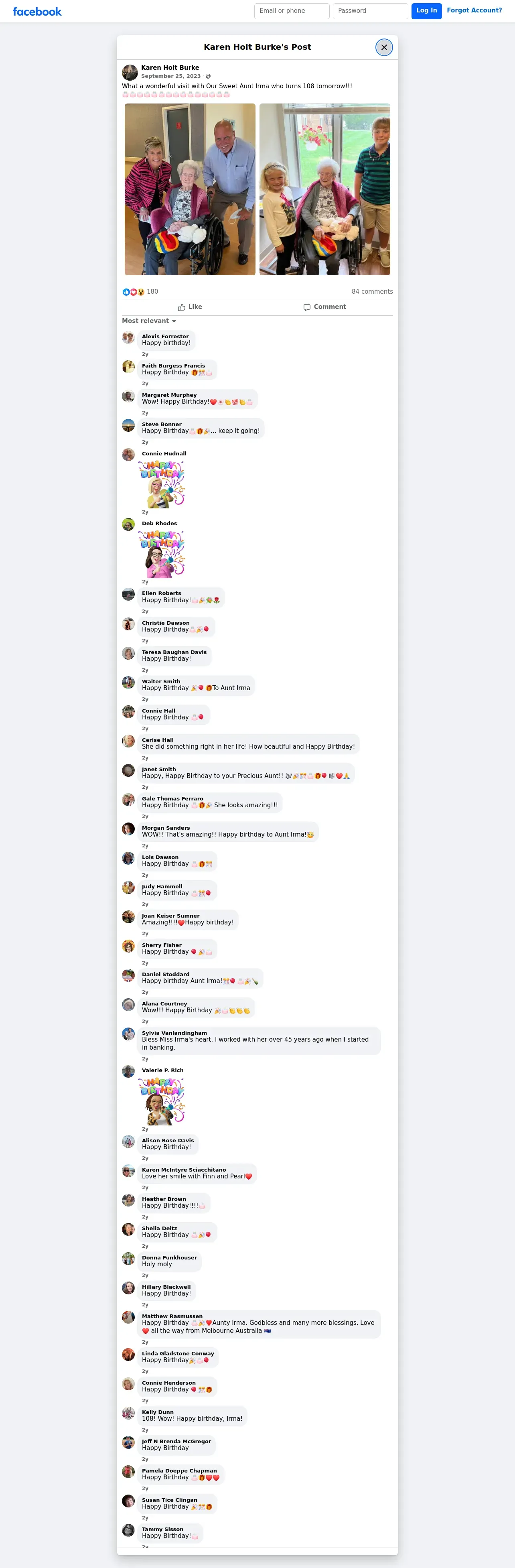Click the Log In button

pos(426,11)
